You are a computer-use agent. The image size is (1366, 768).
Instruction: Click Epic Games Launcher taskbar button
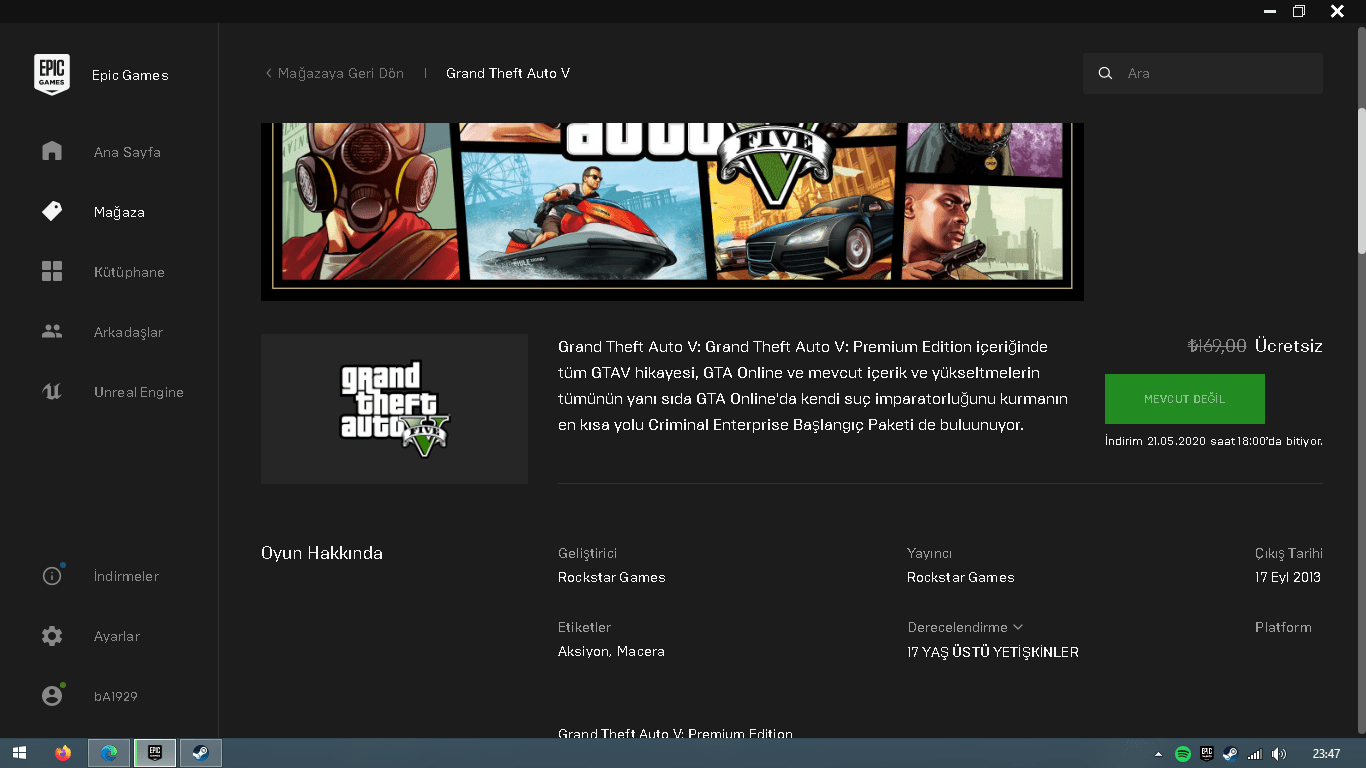155,753
